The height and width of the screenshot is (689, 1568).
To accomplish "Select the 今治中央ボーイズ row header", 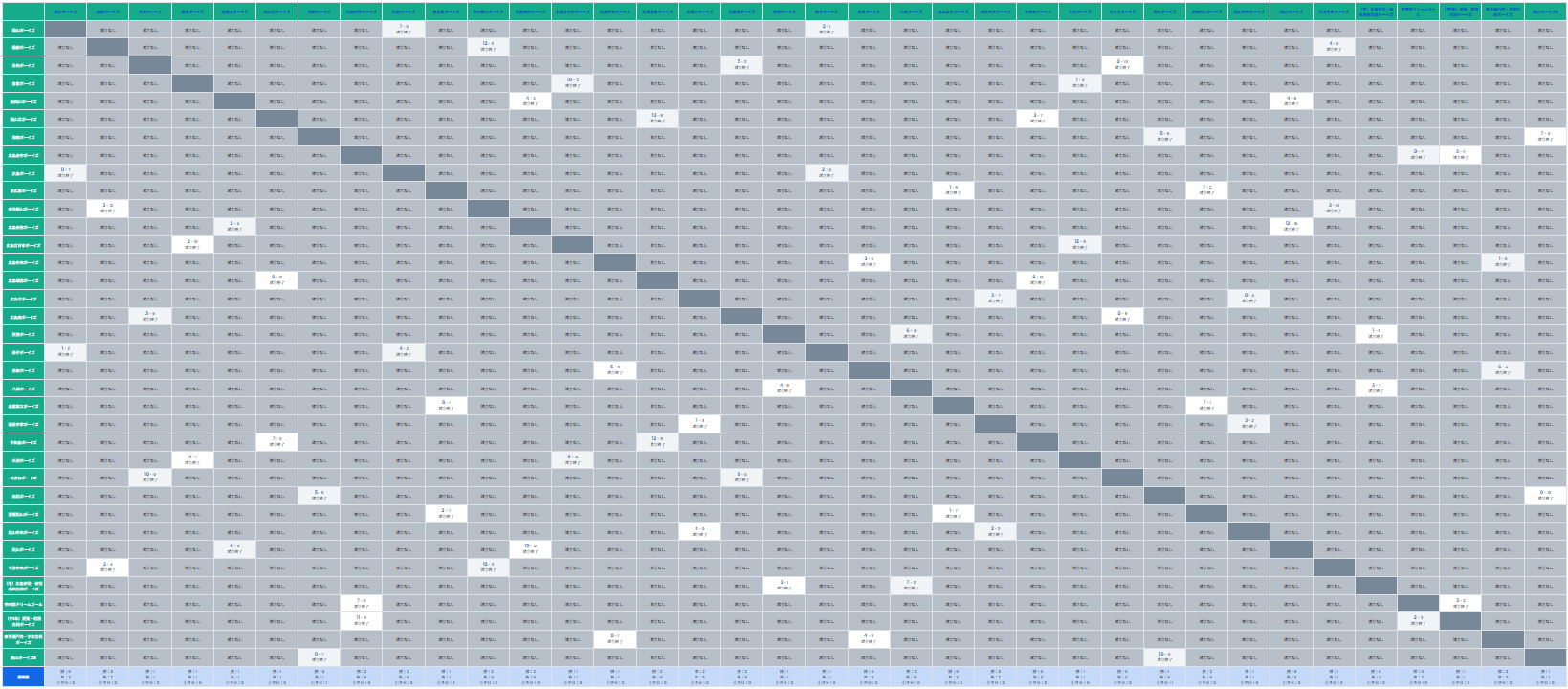I will (x=23, y=567).
